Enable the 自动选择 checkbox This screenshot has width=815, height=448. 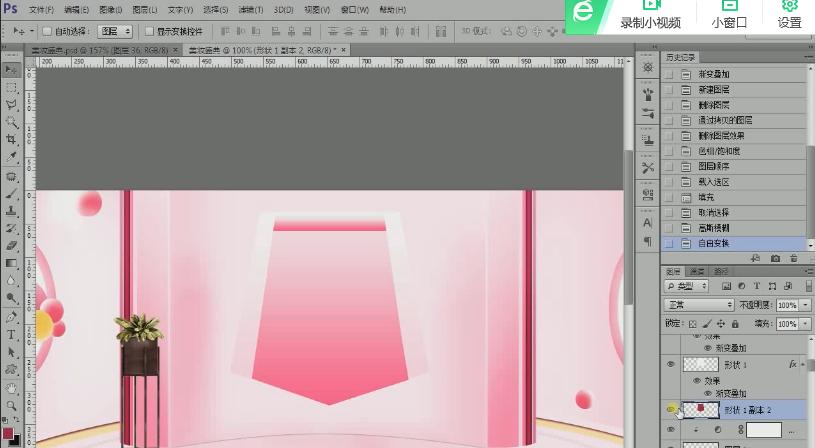47,32
